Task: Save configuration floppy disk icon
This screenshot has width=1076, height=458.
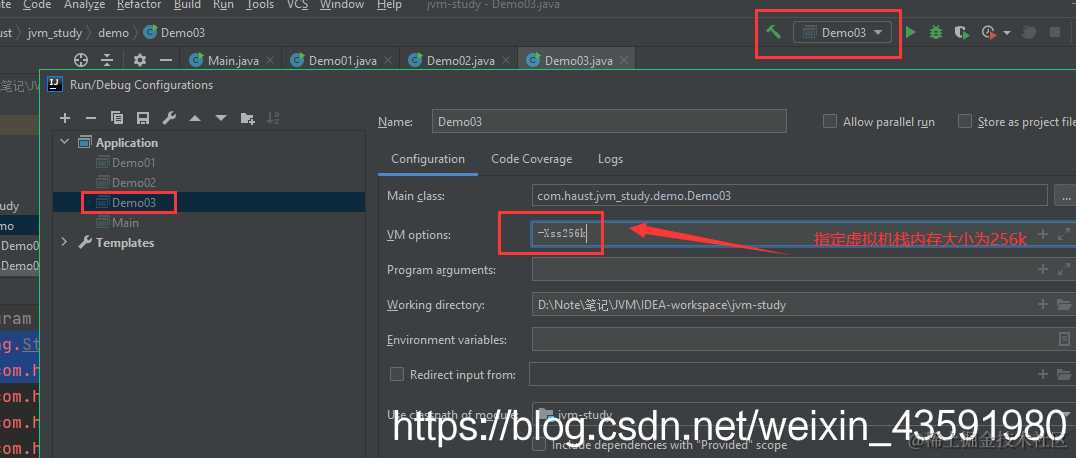Action: [x=143, y=118]
